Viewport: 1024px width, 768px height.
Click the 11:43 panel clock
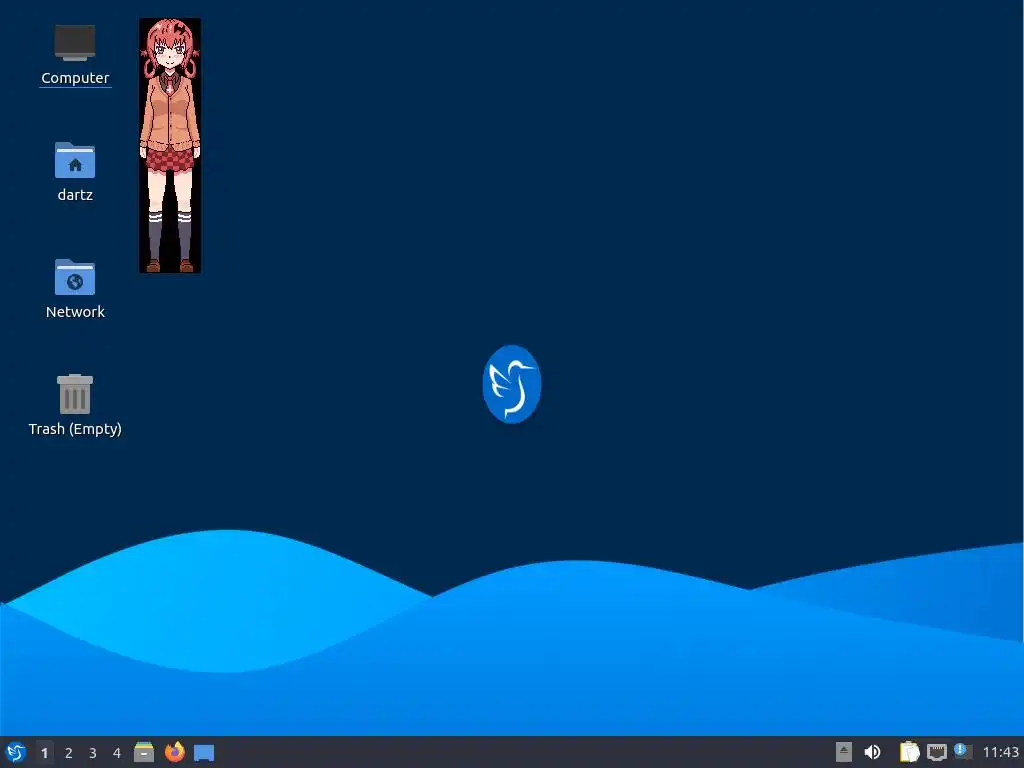pyautogui.click(x=1000, y=752)
